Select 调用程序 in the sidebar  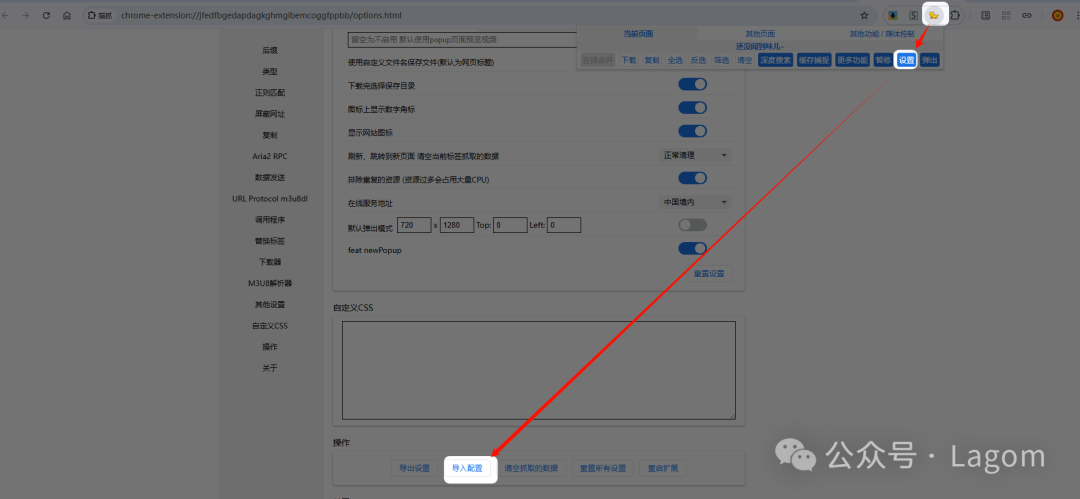tap(269, 220)
